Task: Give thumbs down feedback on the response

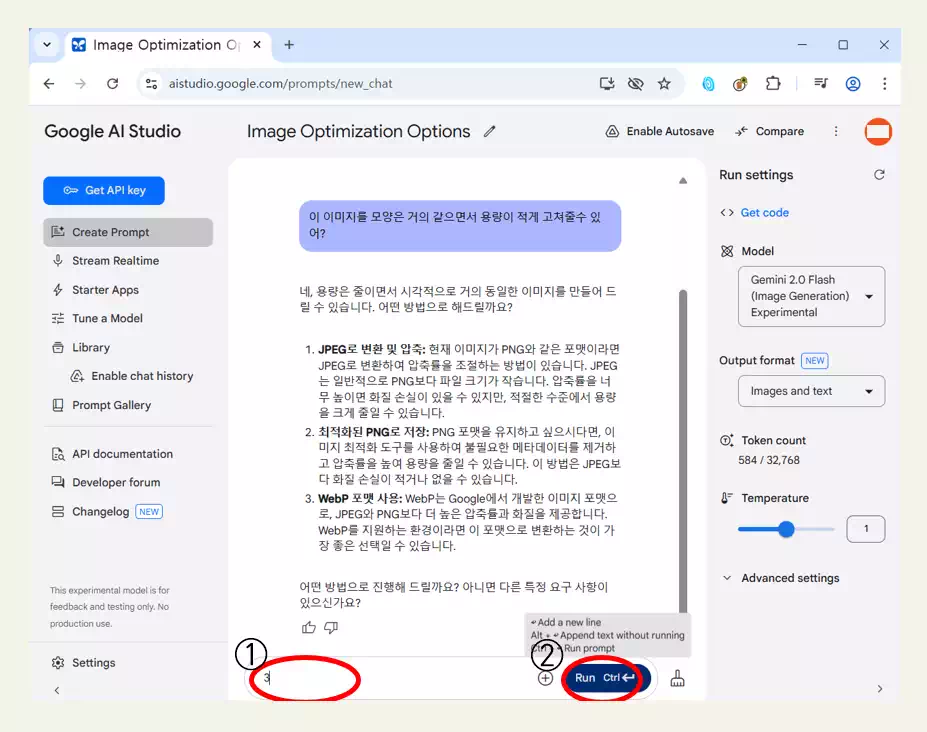Action: pos(332,625)
